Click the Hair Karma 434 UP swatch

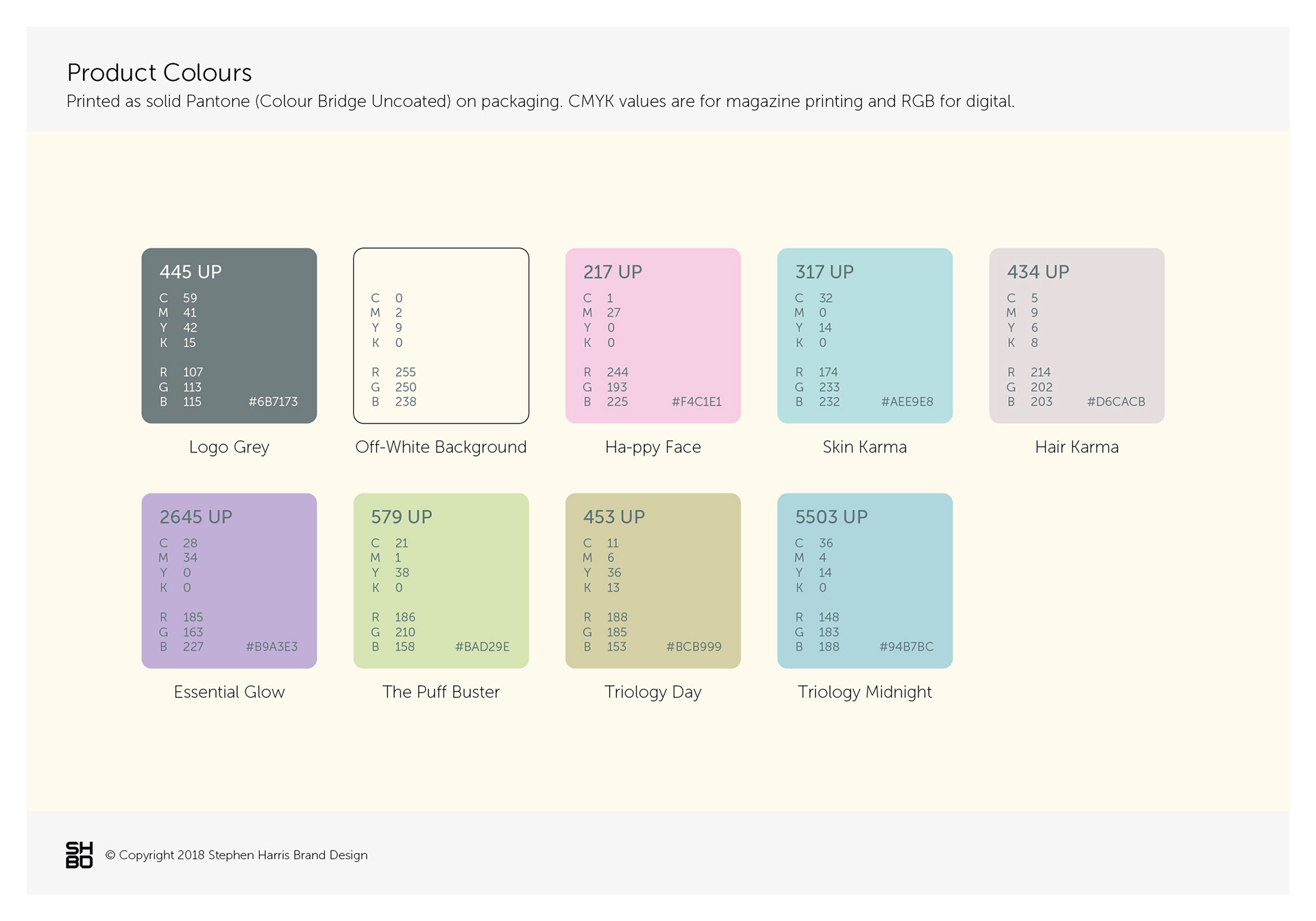[1076, 335]
